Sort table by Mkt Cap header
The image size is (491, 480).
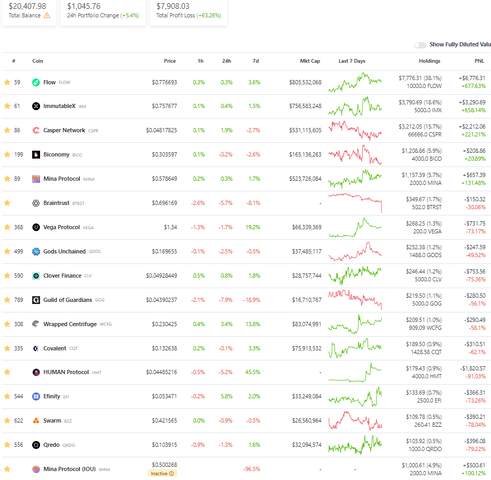coord(310,61)
